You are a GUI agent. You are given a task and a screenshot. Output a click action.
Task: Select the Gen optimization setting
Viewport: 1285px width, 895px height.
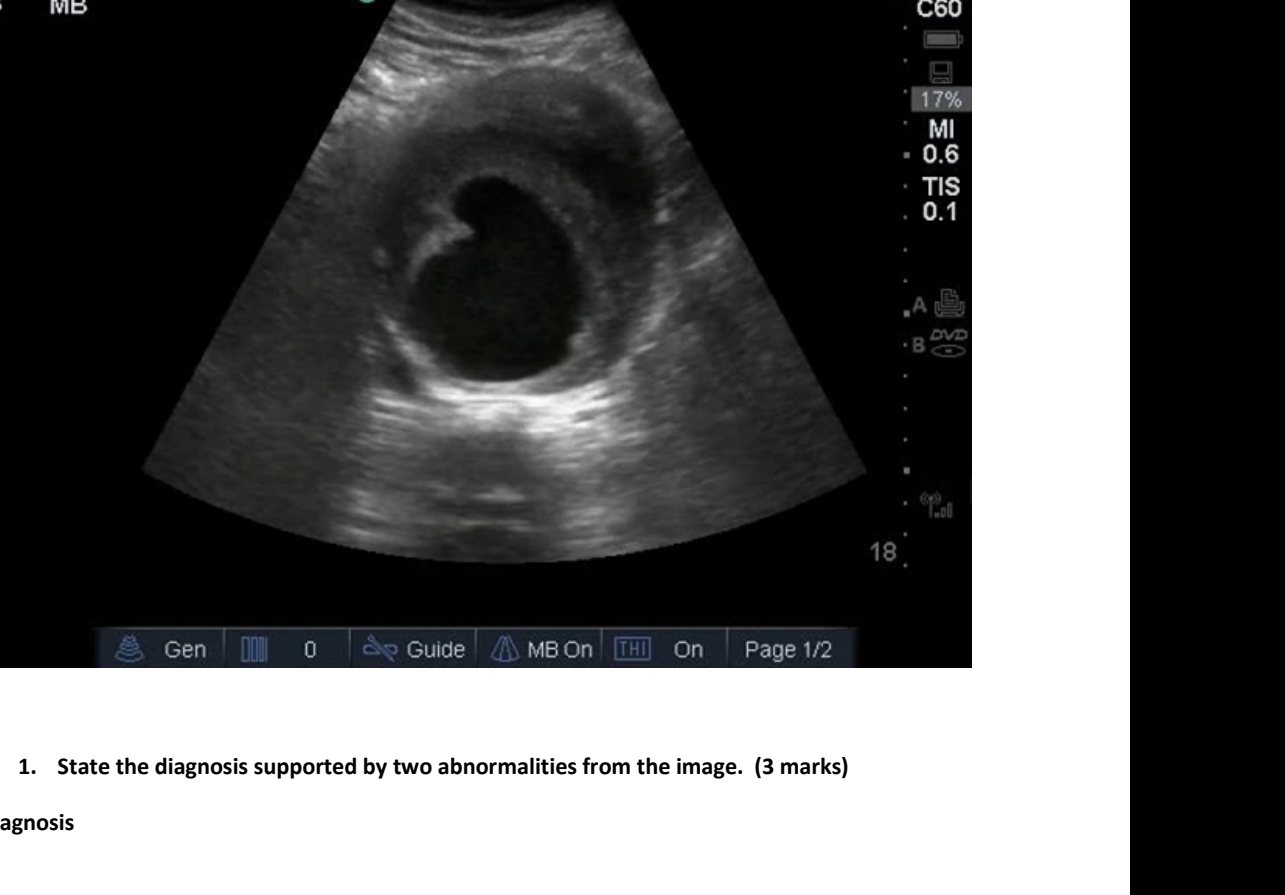click(162, 648)
